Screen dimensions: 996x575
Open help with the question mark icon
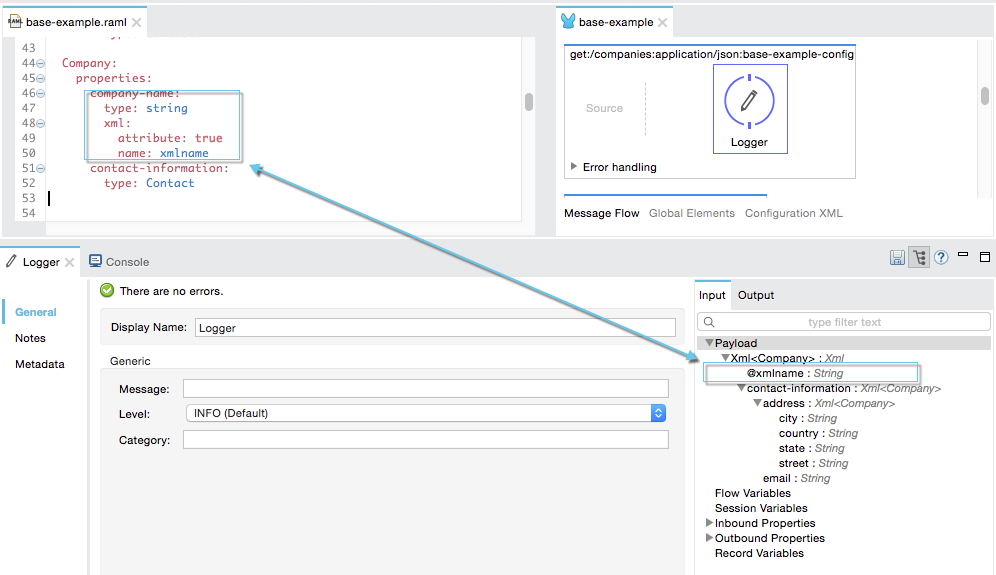[x=941, y=257]
